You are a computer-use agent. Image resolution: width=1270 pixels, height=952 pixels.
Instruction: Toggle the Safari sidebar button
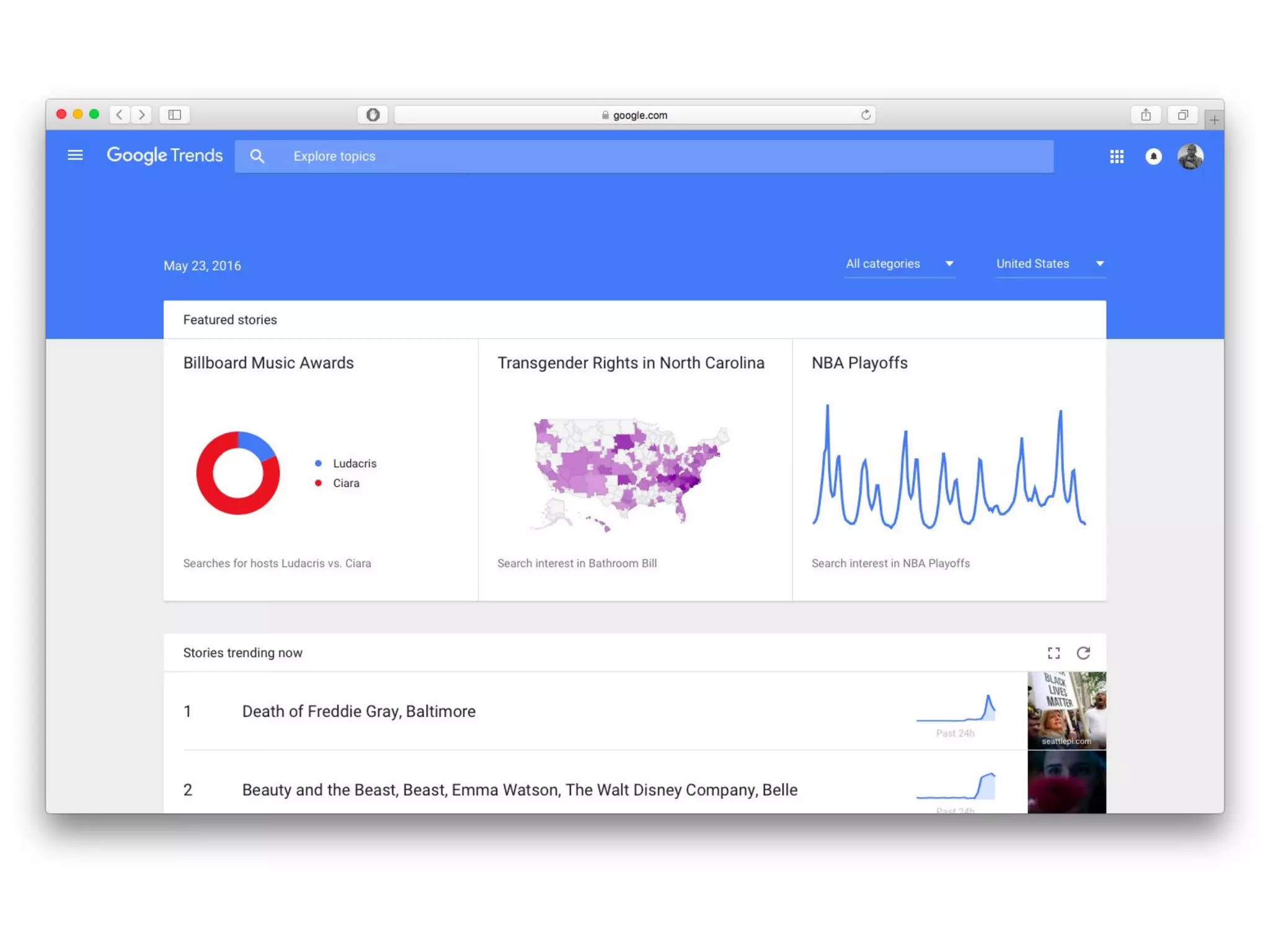tap(174, 115)
